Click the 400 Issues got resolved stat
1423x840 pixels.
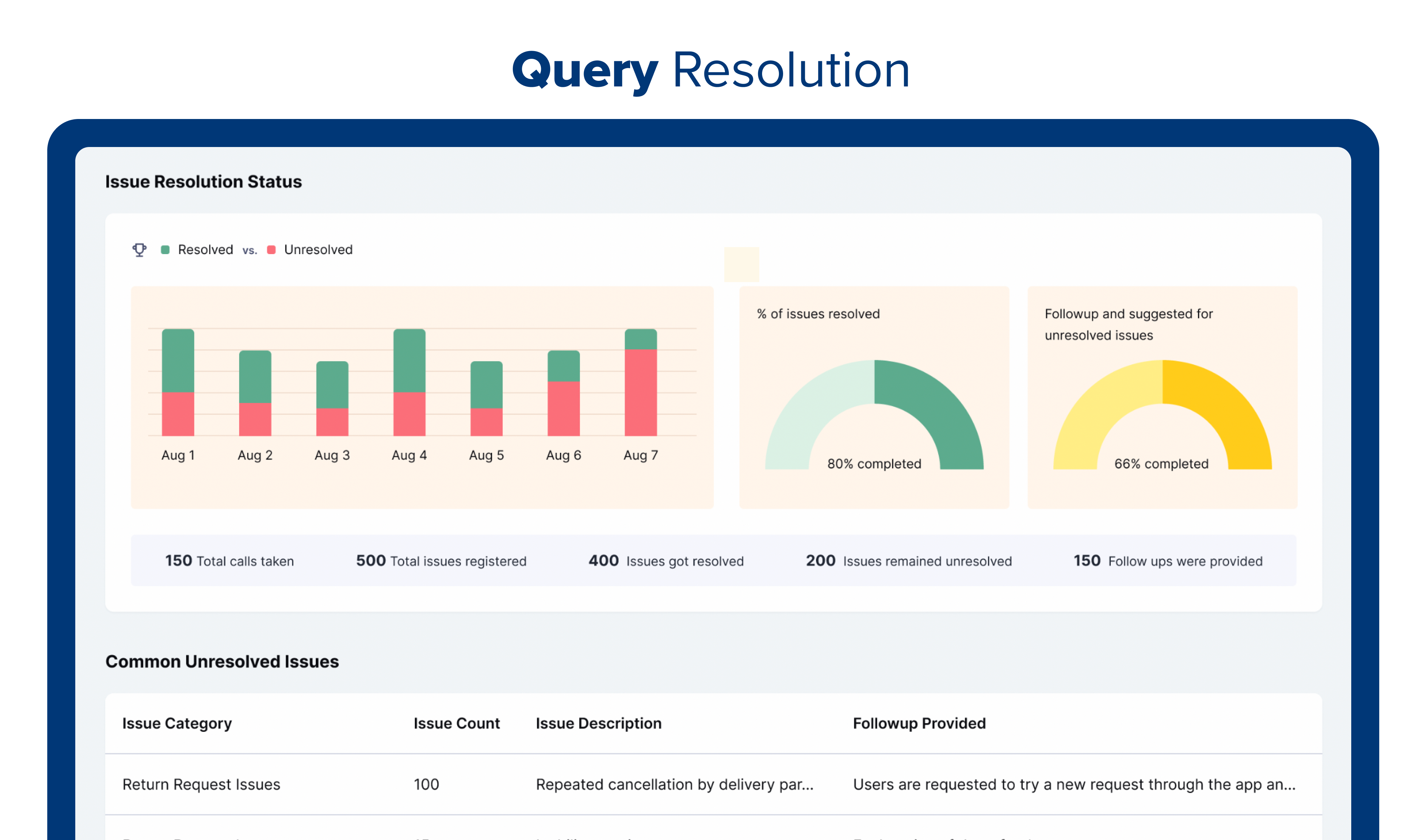click(666, 561)
